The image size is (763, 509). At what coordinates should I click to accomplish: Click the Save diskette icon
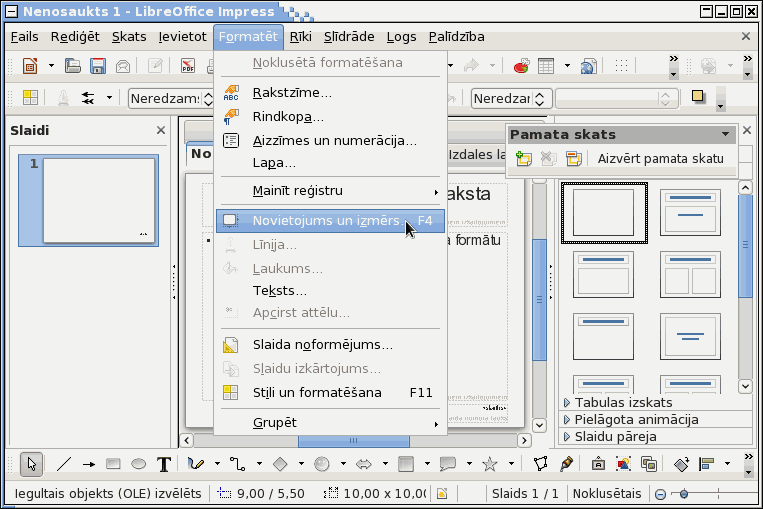click(98, 65)
